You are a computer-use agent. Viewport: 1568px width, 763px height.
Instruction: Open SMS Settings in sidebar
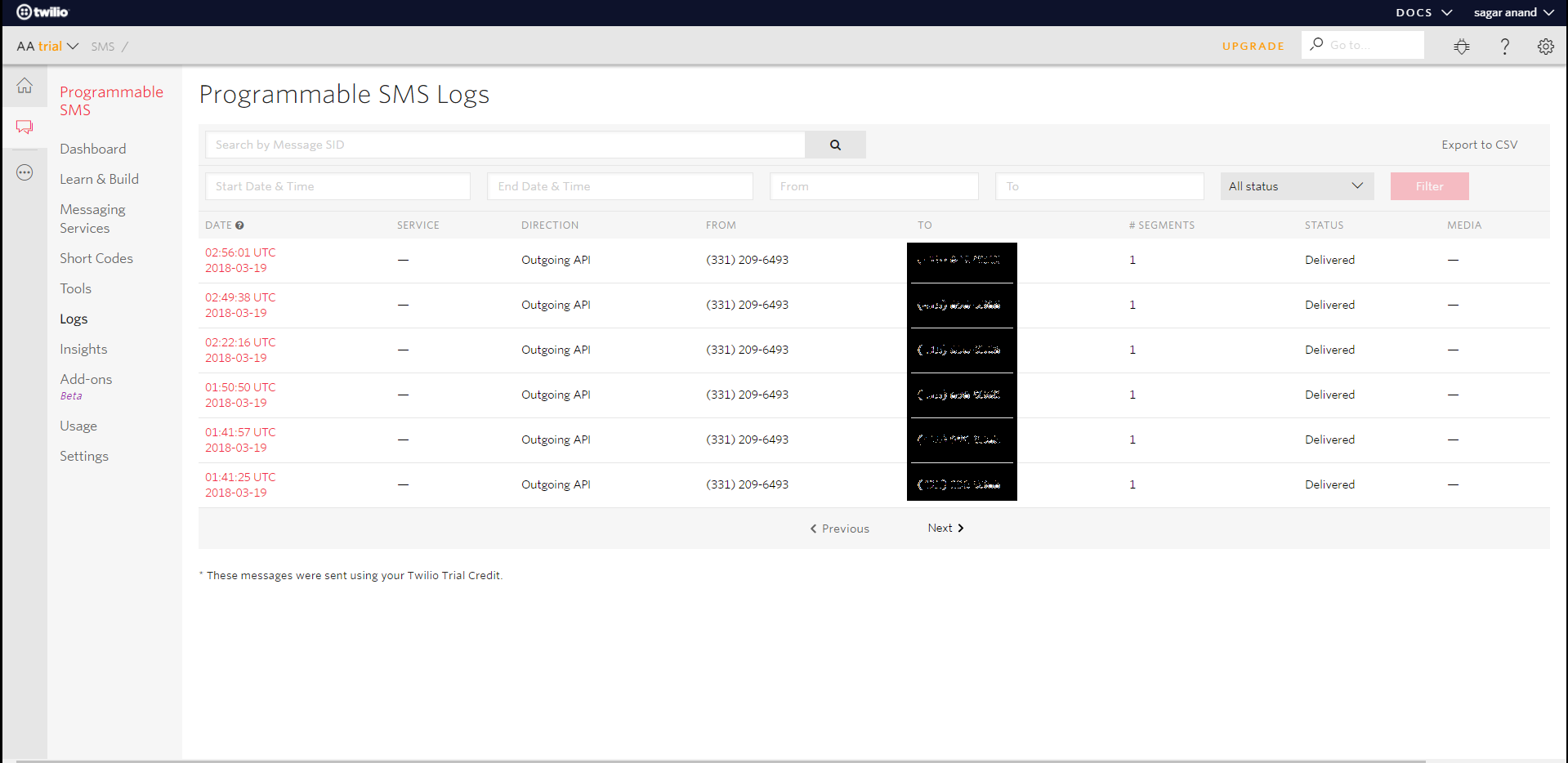(84, 456)
